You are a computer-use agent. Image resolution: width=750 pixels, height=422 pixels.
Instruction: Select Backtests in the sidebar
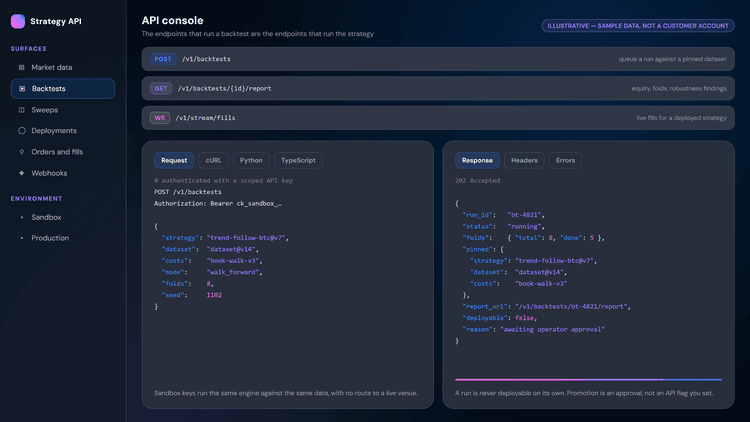[x=63, y=89]
